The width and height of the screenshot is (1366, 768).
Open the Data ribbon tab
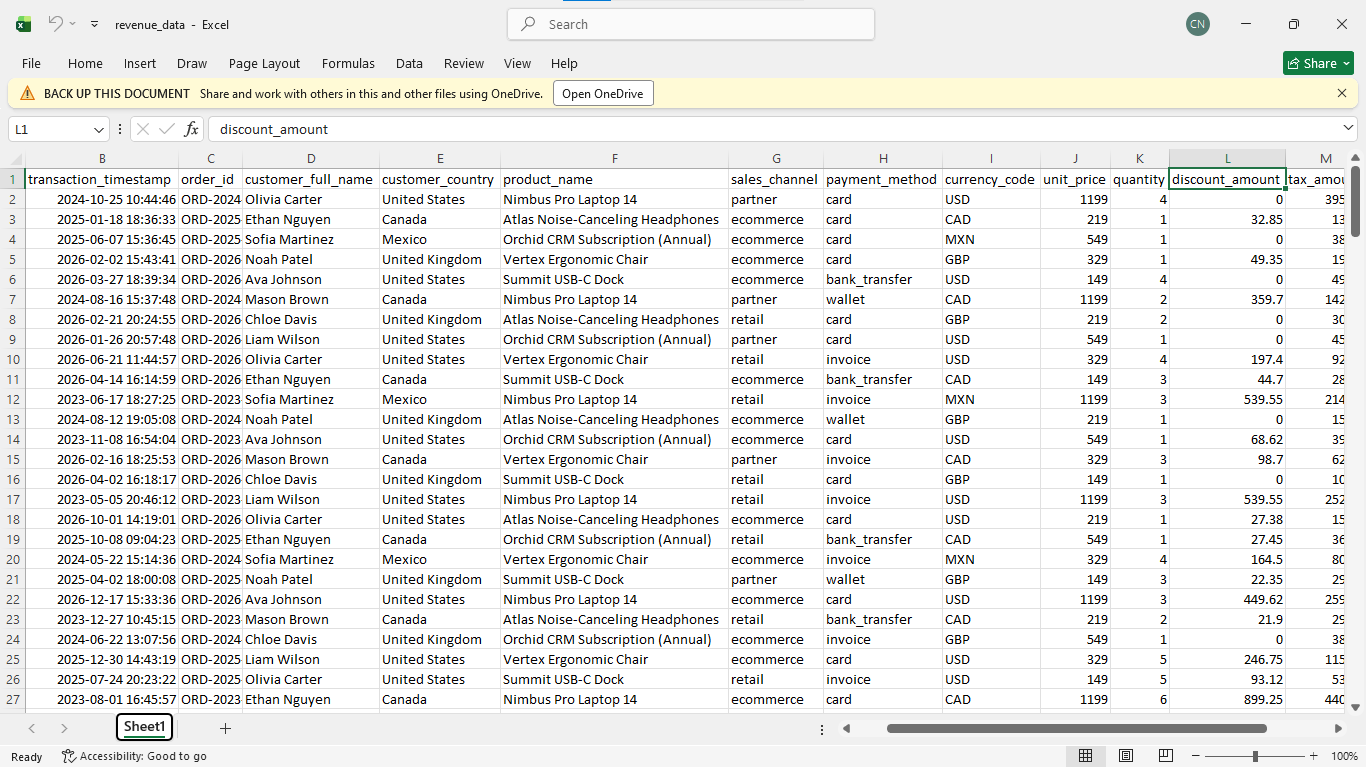(x=409, y=63)
